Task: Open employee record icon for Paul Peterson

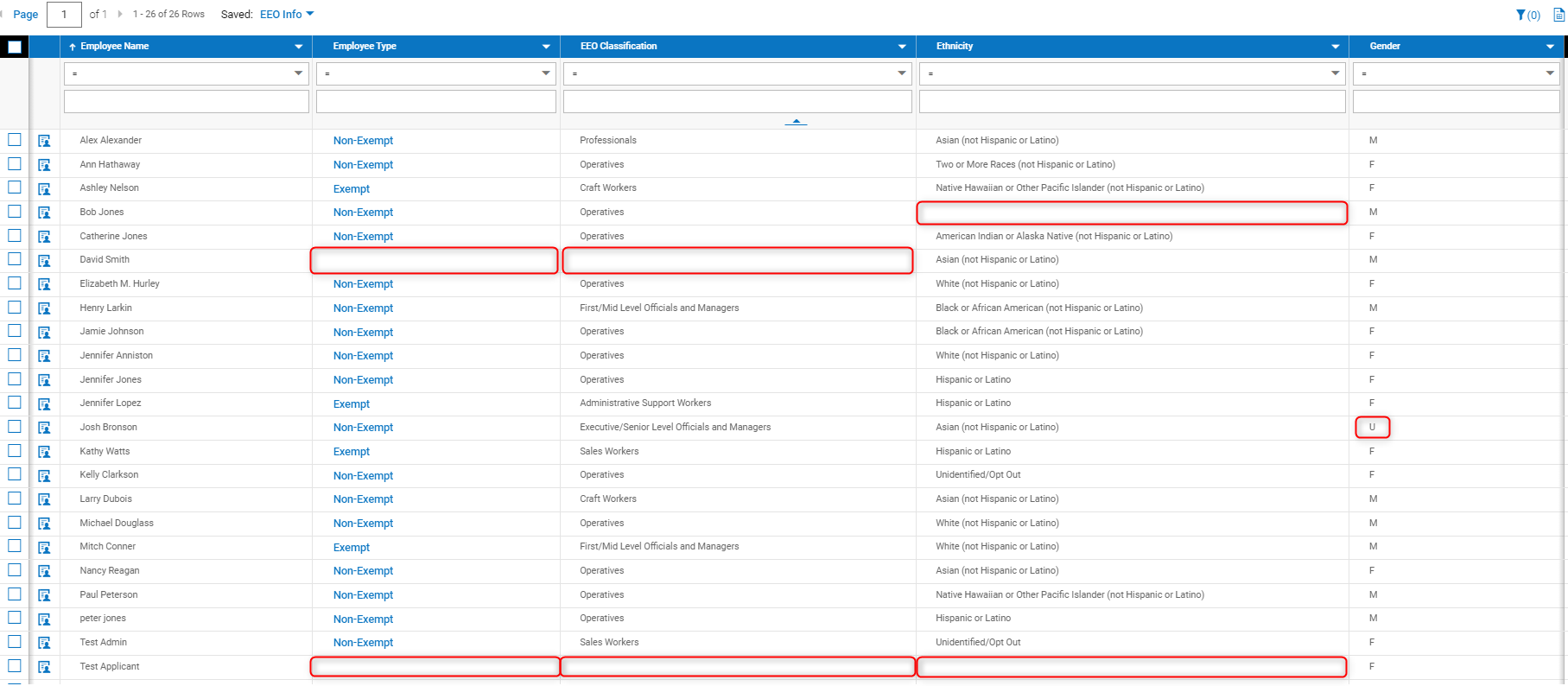Action: tap(44, 595)
